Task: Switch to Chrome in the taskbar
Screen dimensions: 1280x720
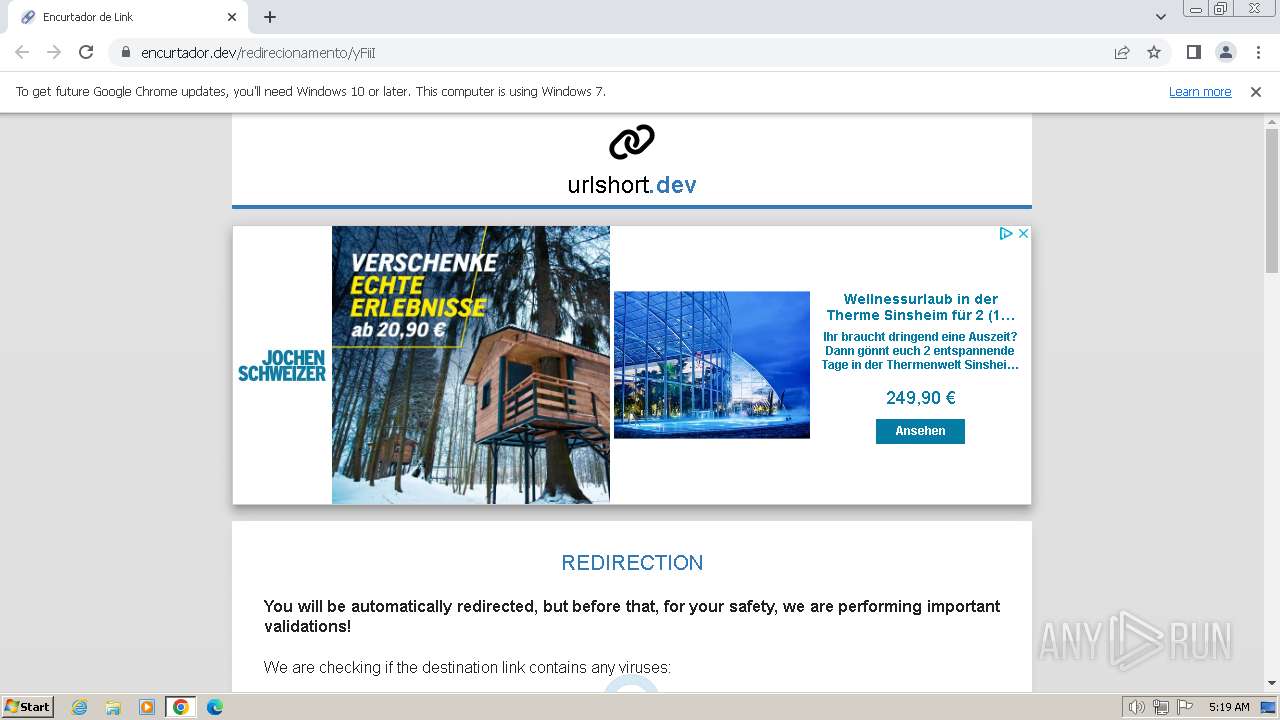Action: [x=181, y=707]
